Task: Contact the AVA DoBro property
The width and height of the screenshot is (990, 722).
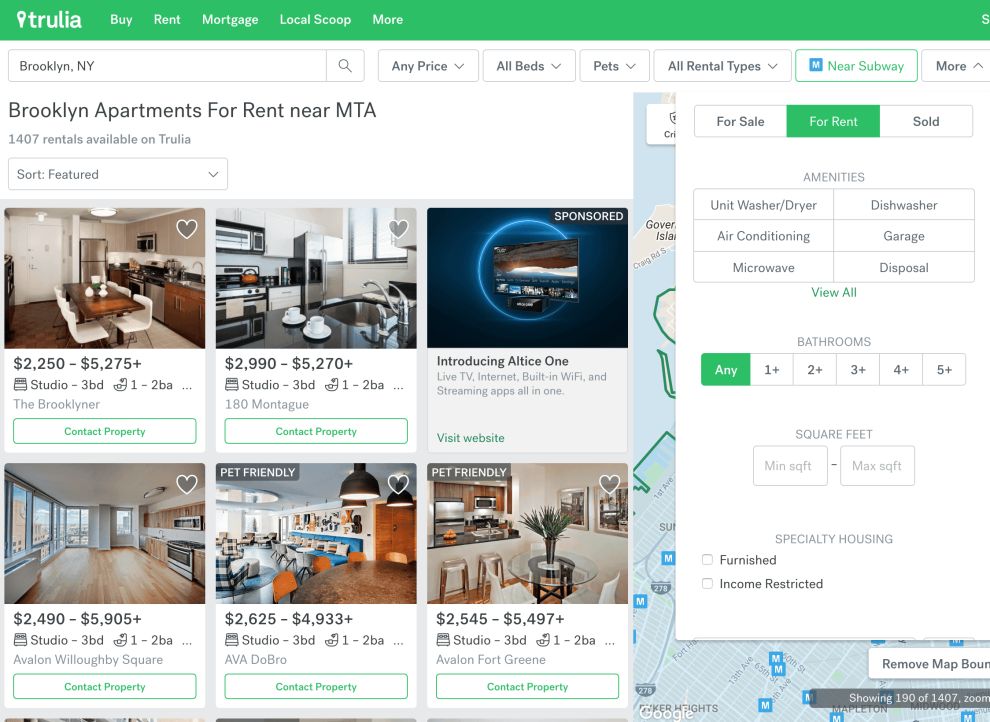Action: point(316,686)
